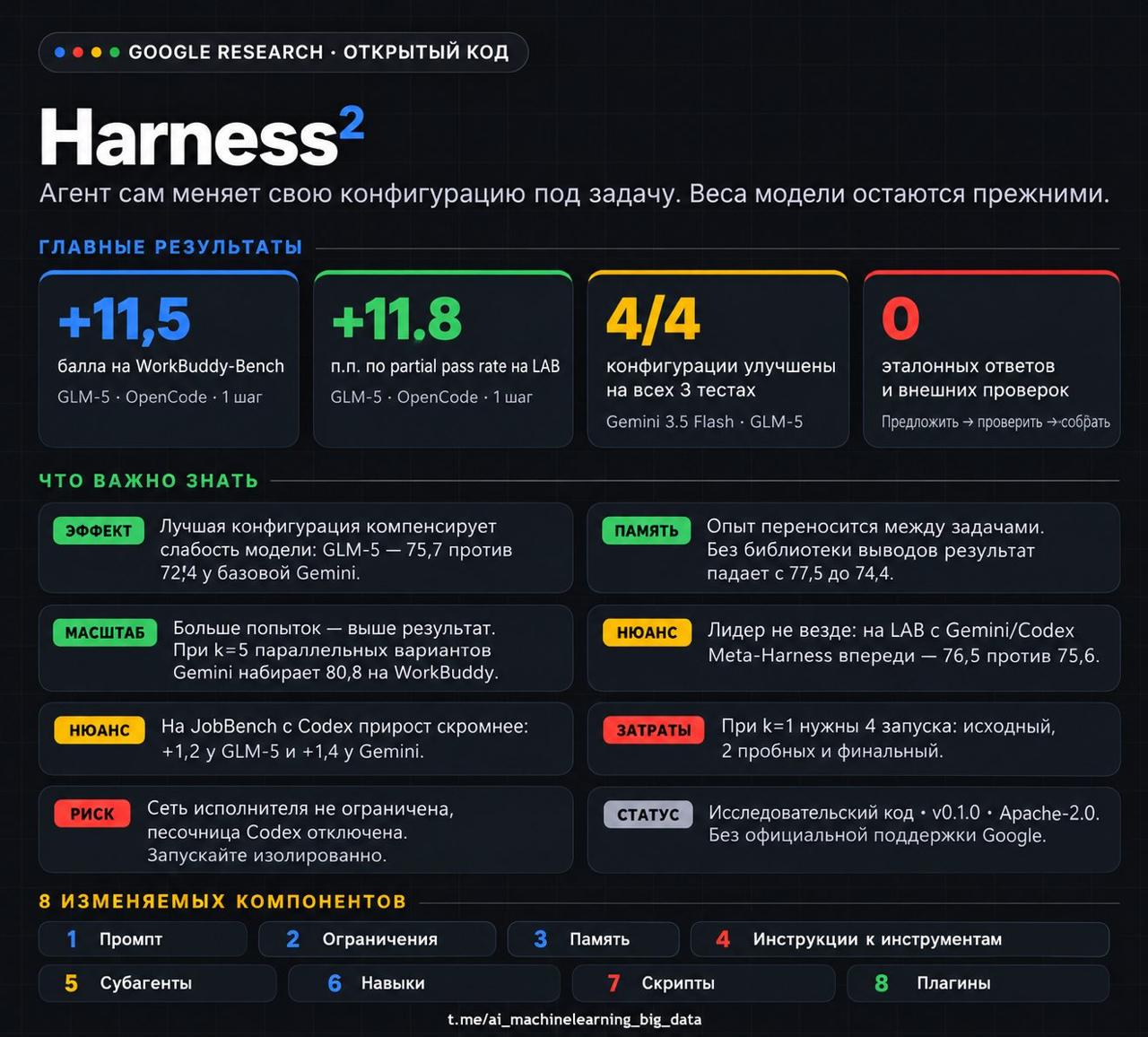Select component chip "7 Скрипты"
This screenshot has width=1148, height=1037.
click(x=703, y=983)
